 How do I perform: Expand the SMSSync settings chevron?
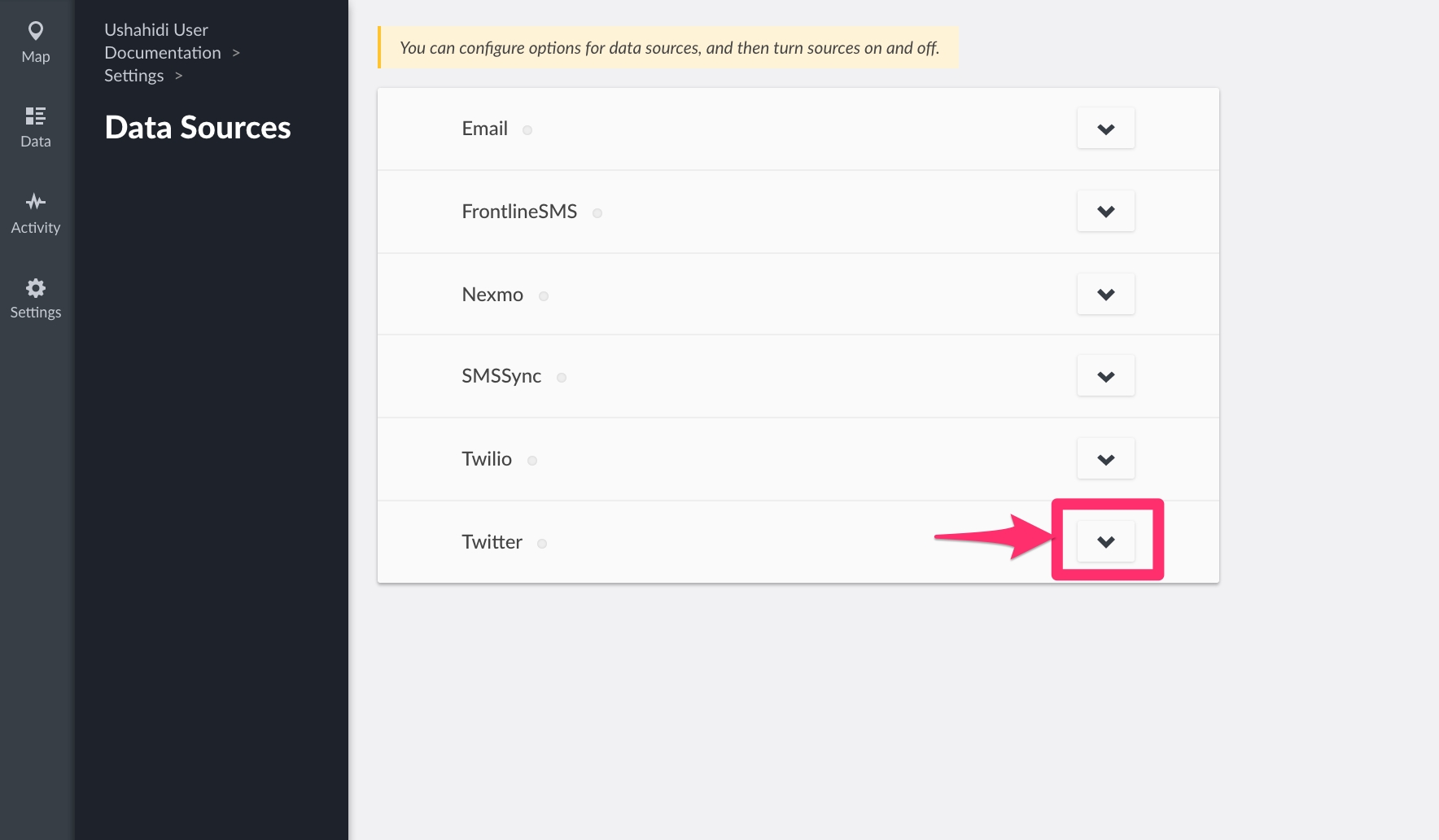1105,376
